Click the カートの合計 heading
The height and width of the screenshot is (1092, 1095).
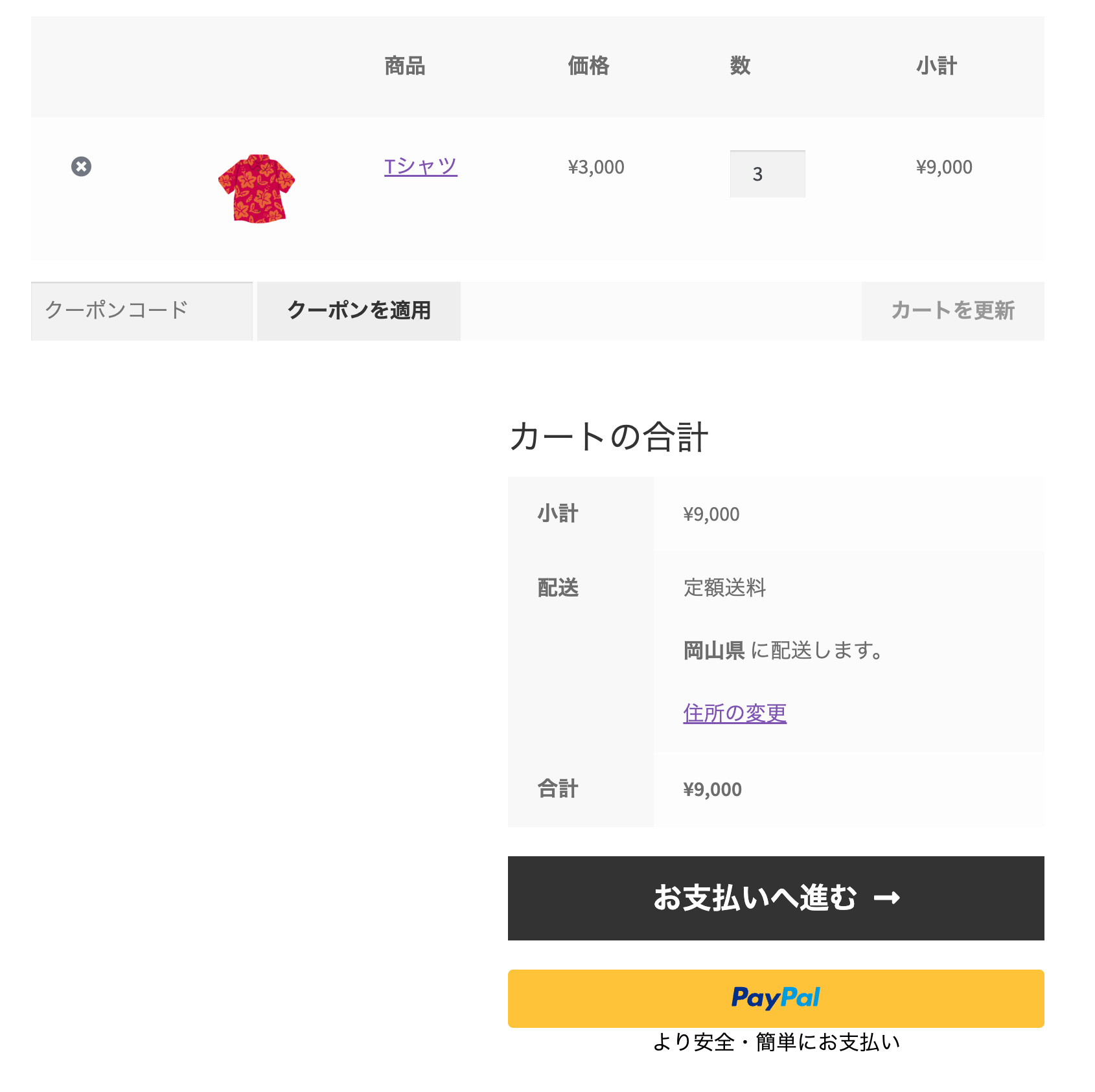[608, 437]
